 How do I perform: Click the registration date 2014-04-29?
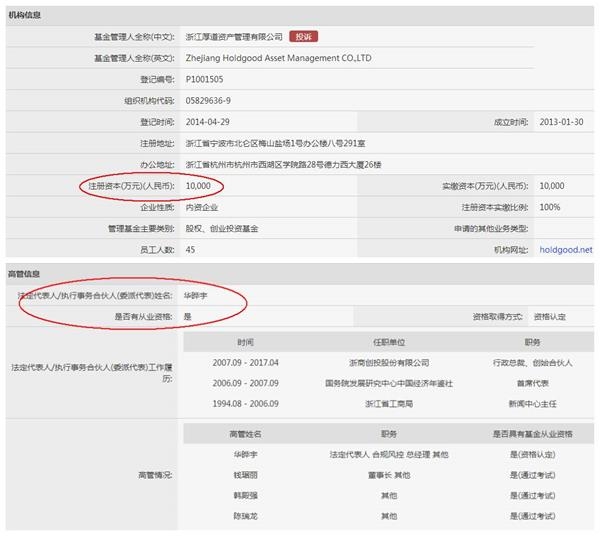coord(210,122)
